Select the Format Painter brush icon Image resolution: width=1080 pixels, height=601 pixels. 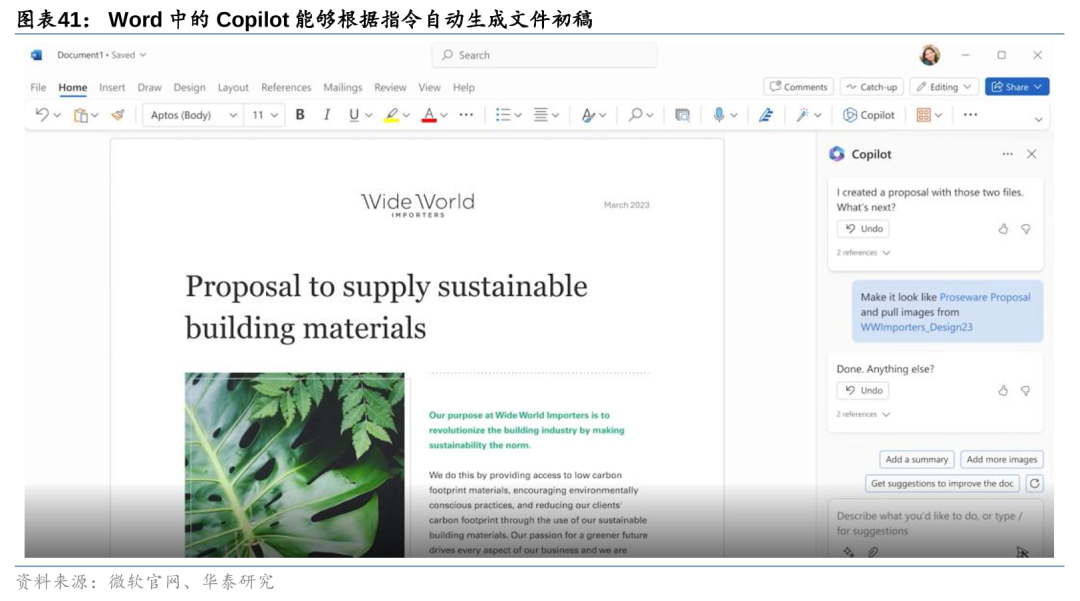[x=118, y=115]
